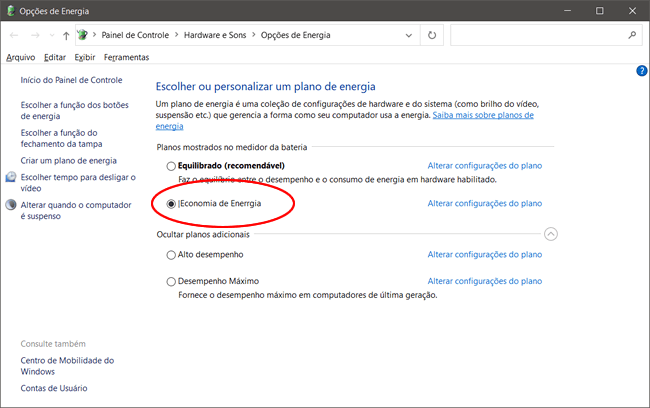Viewport: 650px width, 408px height.
Task: Click the Forward navigation arrow
Action: point(35,34)
